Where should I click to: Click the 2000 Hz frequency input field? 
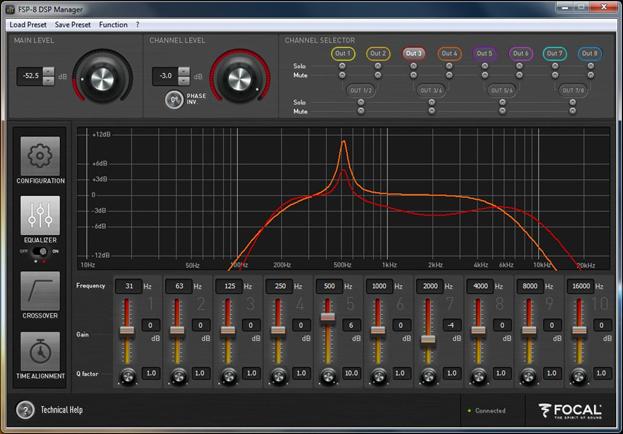coord(430,286)
